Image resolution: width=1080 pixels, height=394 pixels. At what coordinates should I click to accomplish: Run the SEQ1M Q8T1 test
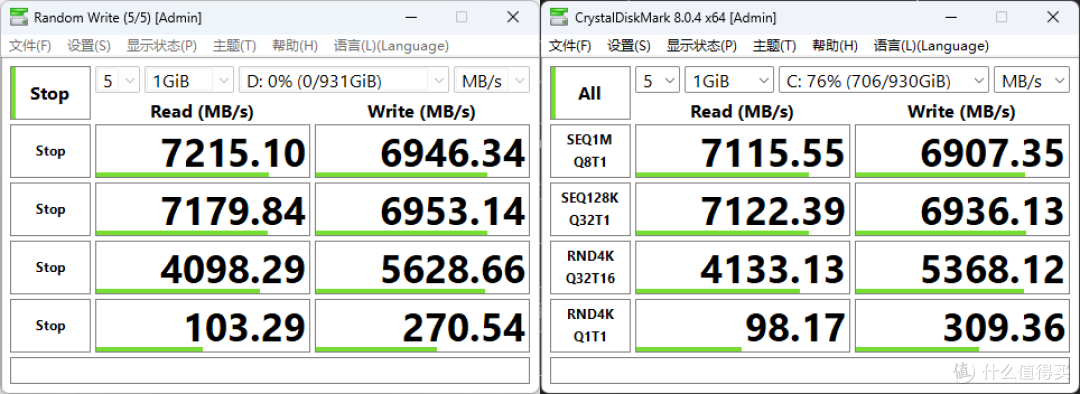pyautogui.click(x=590, y=151)
